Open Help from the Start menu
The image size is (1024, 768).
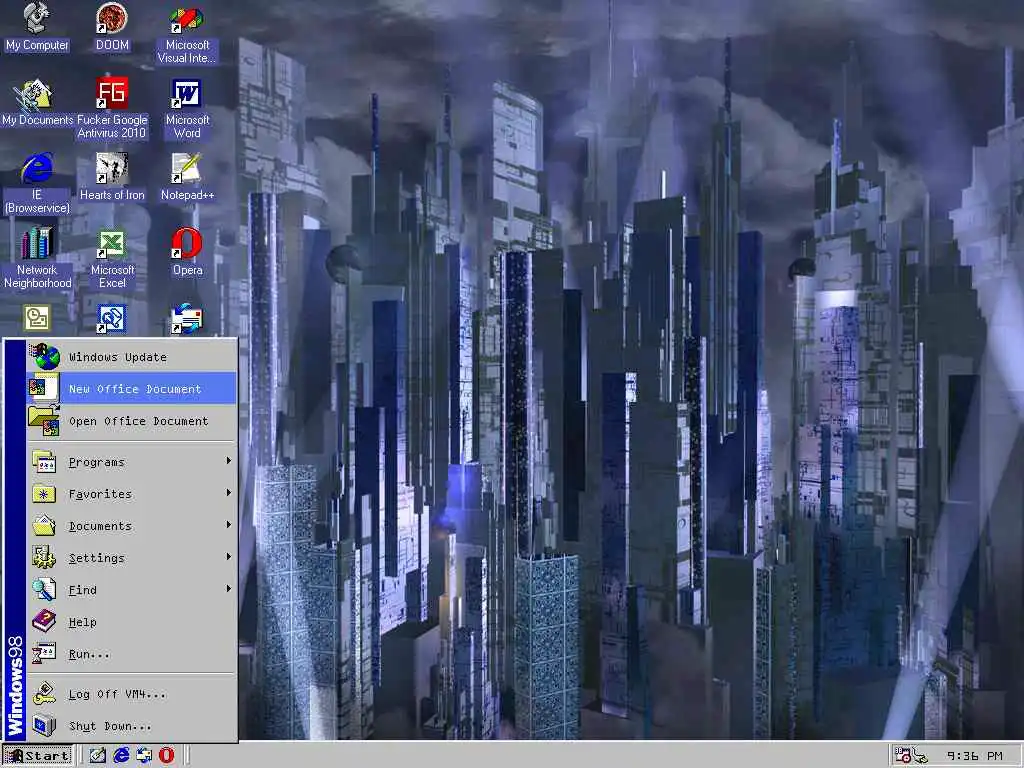coord(131,622)
